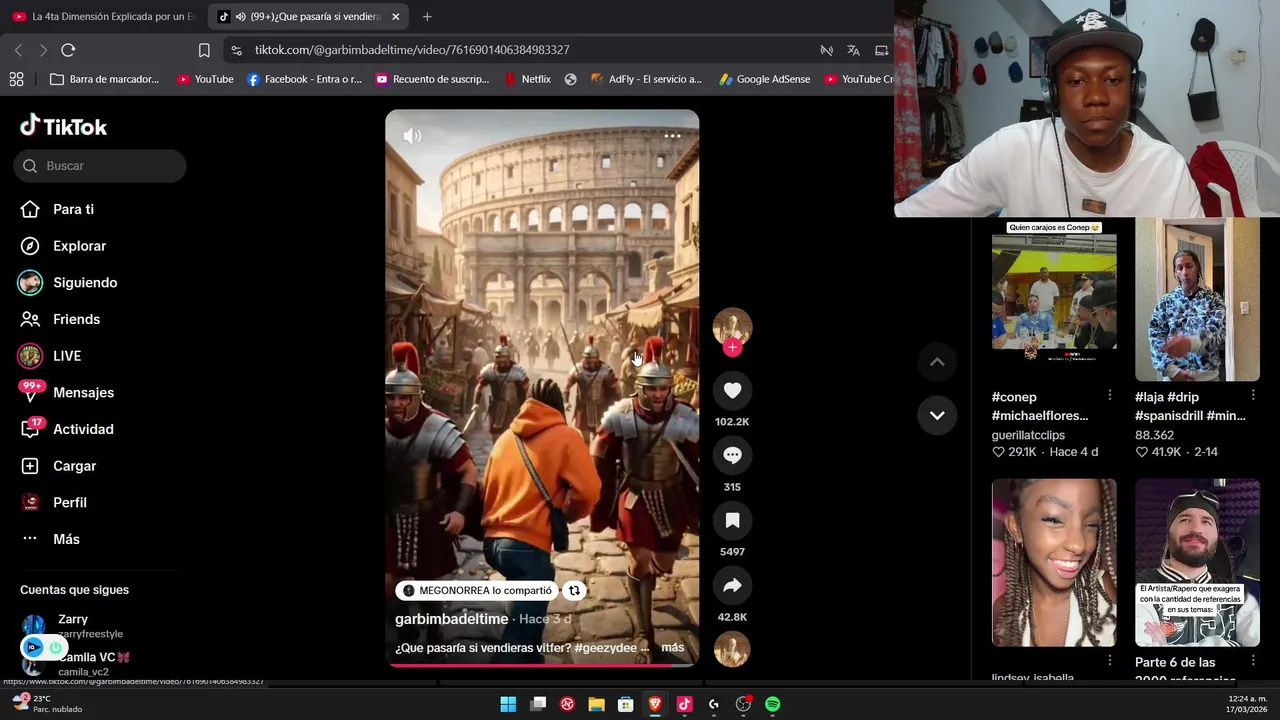Screen dimensions: 1280x720
Task: Open options for the #conep video
Action: coord(1109,396)
